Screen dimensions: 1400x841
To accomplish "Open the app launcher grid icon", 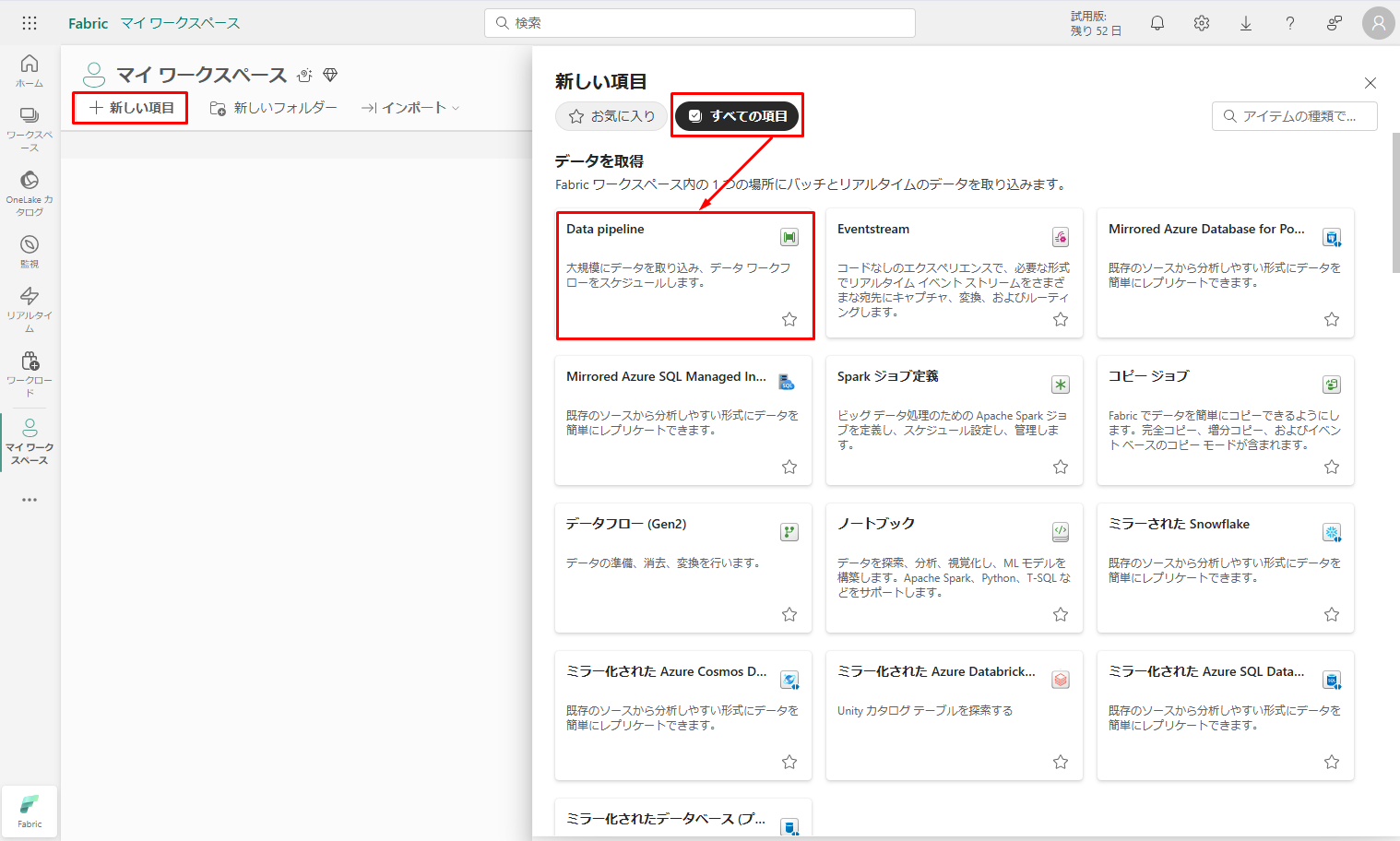I will 30,23.
